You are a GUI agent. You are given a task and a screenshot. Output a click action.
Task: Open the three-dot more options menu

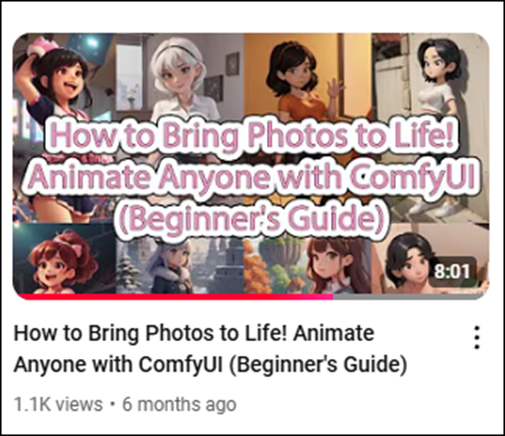click(x=477, y=338)
